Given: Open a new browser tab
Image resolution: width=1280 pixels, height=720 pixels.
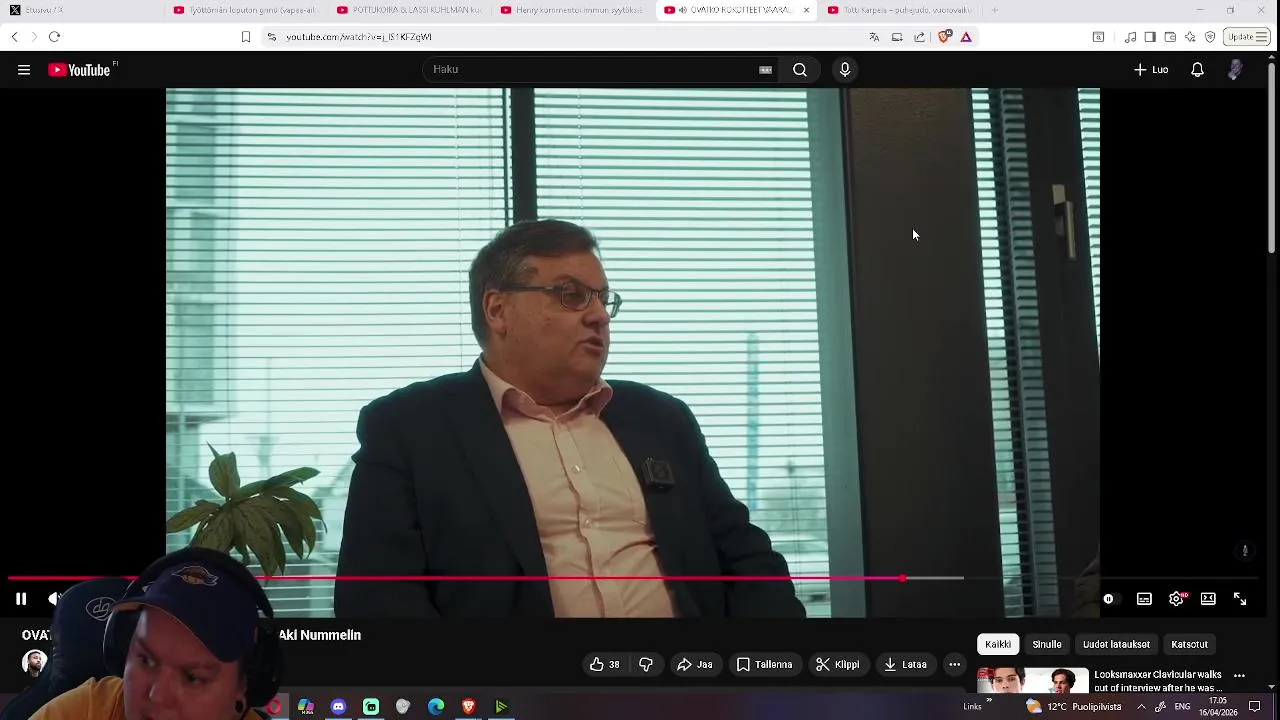Looking at the screenshot, I should (994, 10).
